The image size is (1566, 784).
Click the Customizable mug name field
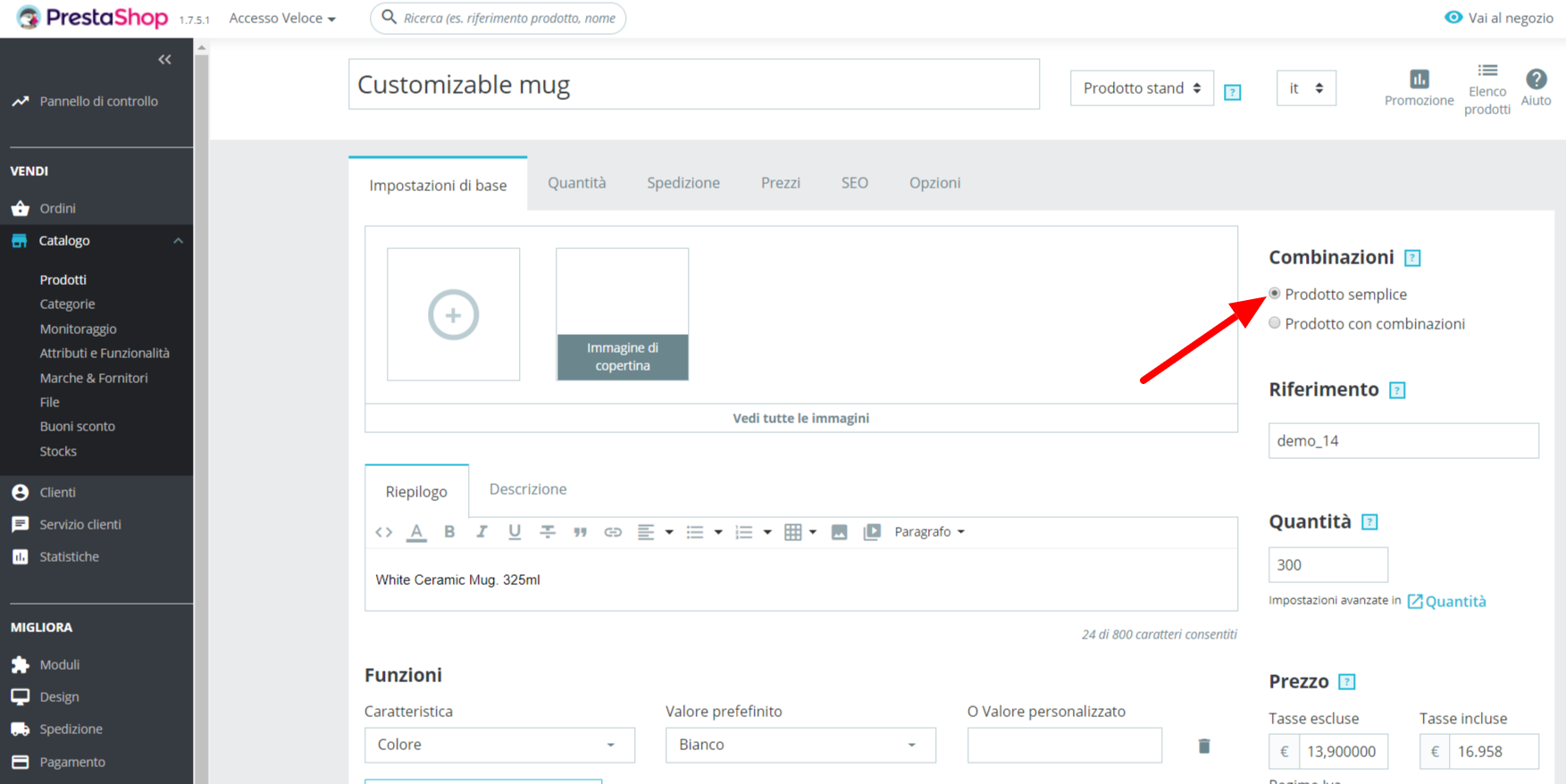click(x=694, y=84)
